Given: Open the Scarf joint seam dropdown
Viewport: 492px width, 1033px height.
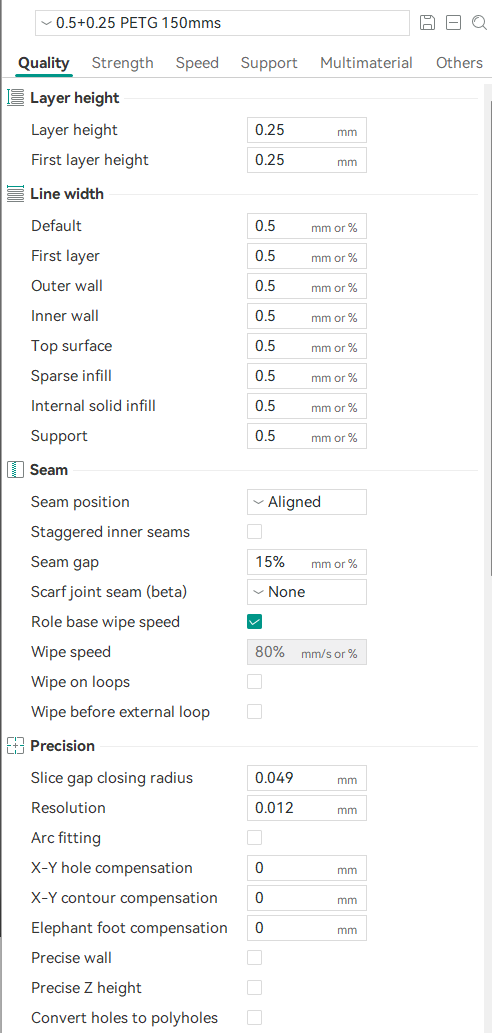Looking at the screenshot, I should [307, 592].
